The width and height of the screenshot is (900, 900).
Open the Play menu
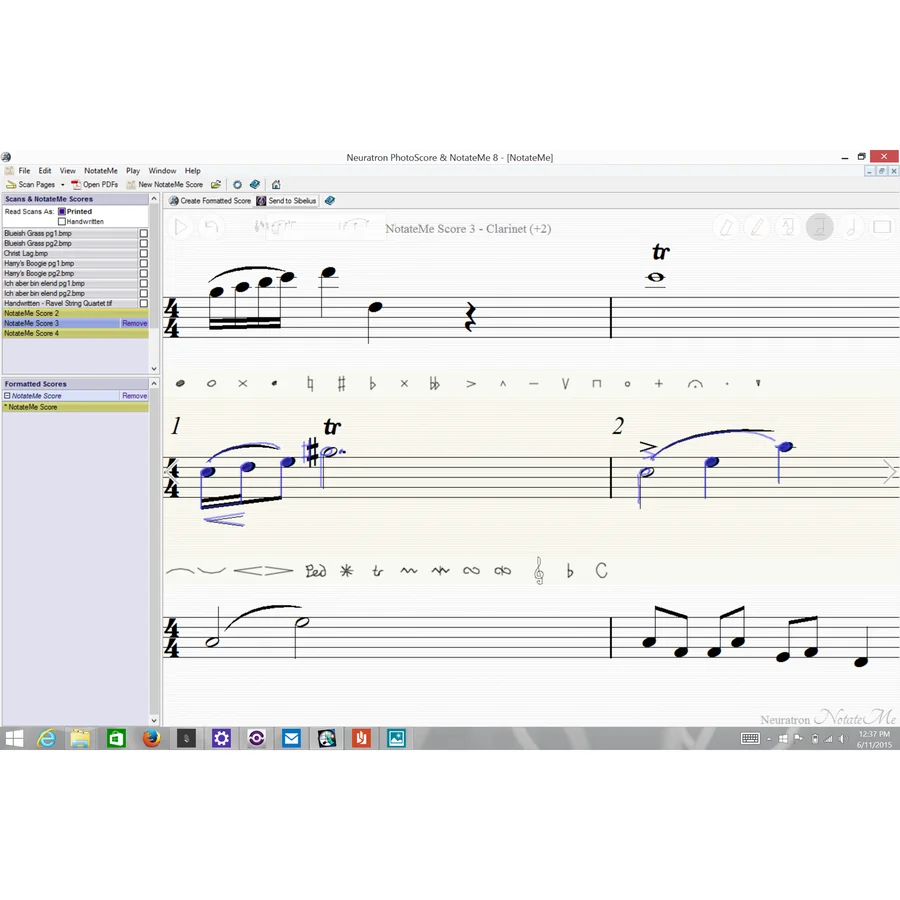pos(133,170)
